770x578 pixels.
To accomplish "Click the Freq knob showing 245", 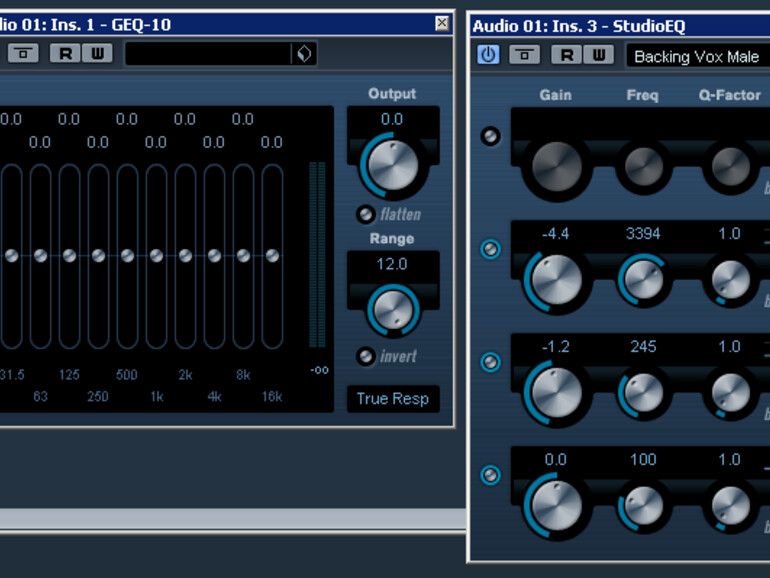I will tap(643, 392).
